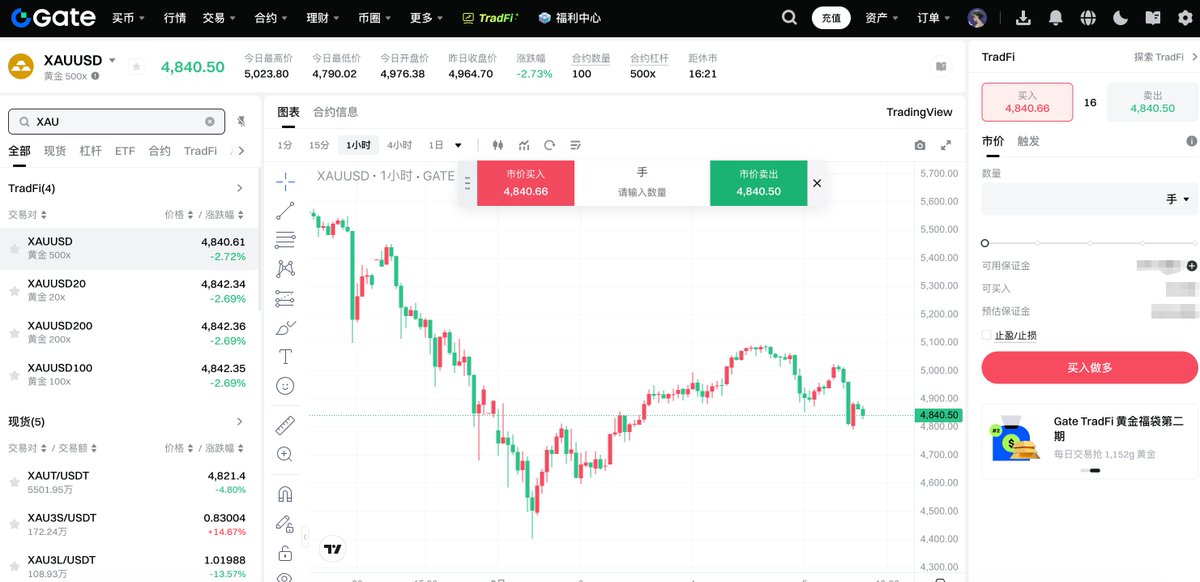Select the crosshair cursor tool
1200x582 pixels.
pos(285,181)
